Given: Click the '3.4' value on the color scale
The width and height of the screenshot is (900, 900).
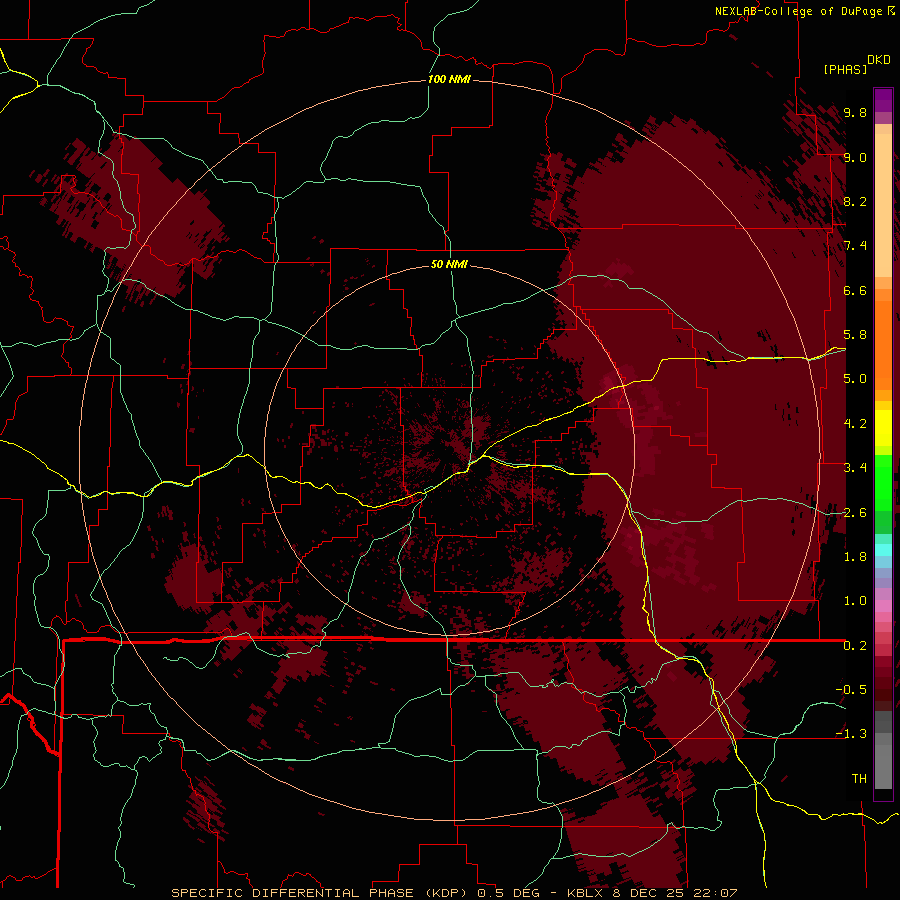Looking at the screenshot, I should pos(855,468).
